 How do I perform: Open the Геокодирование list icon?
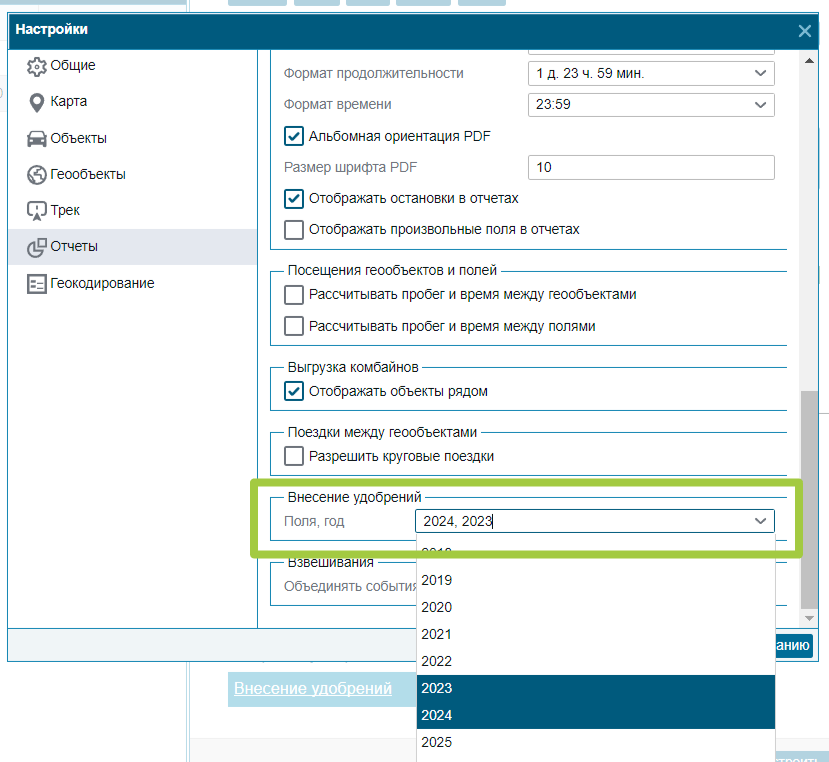(x=36, y=283)
